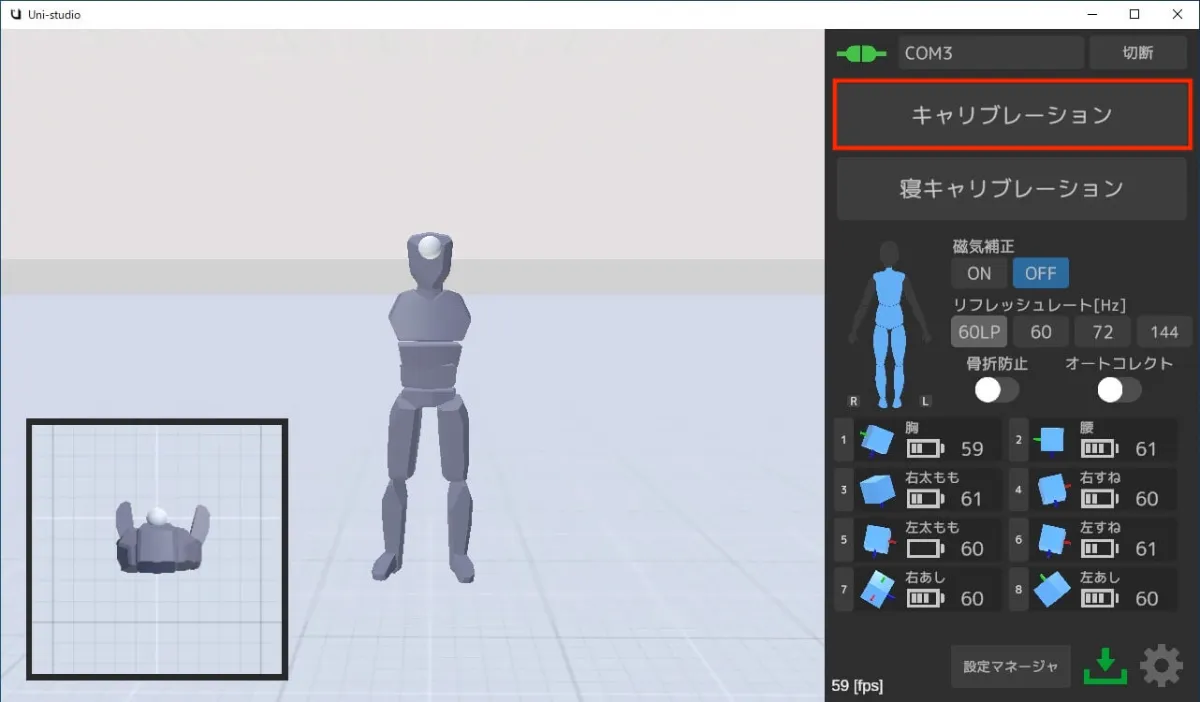The image size is (1200, 702).
Task: Click the green connector plug icon
Action: pos(861,52)
